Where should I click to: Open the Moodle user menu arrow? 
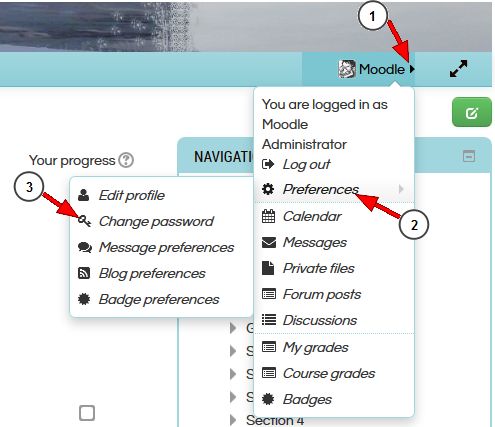412,69
